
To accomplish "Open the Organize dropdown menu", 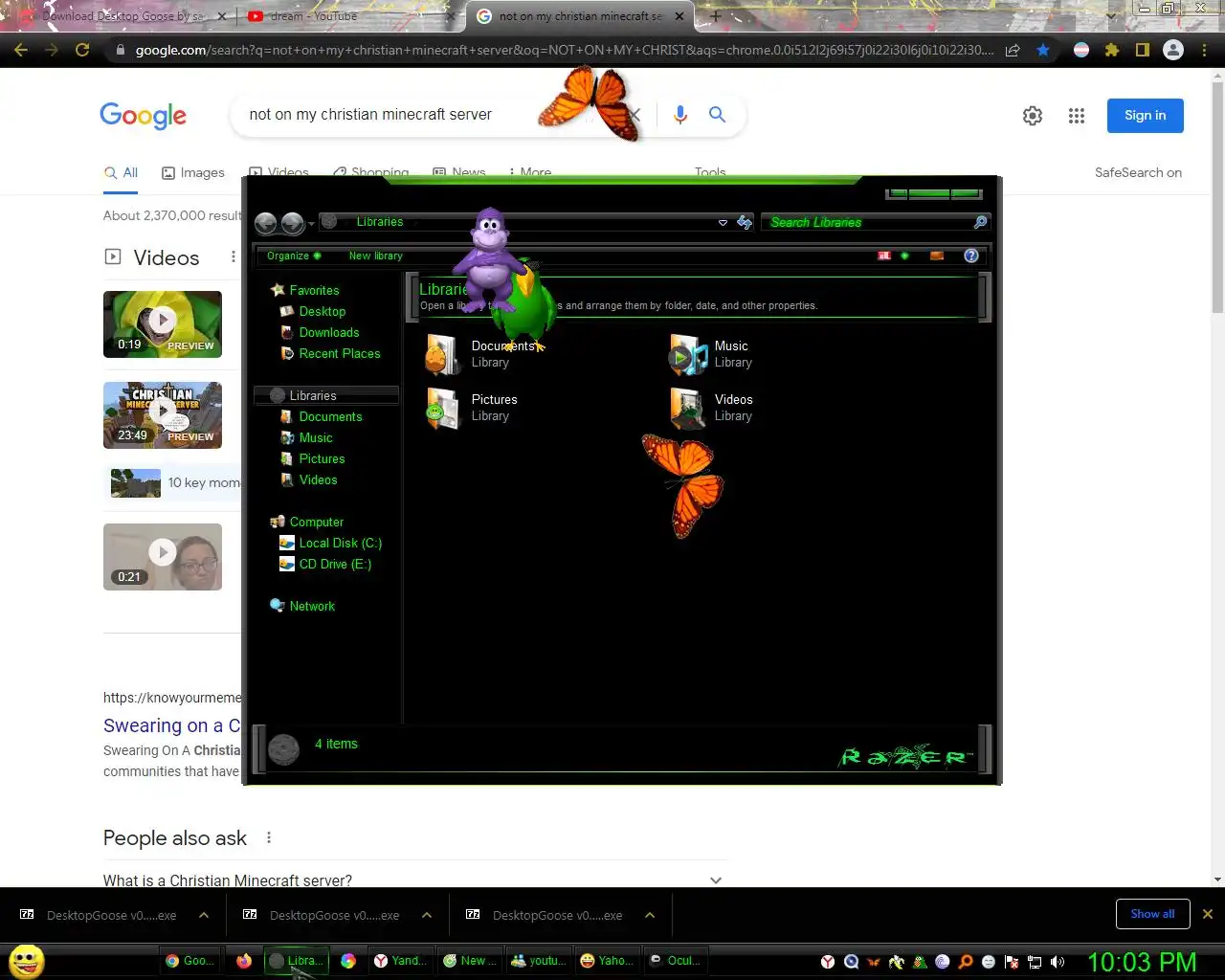I will click(x=294, y=256).
